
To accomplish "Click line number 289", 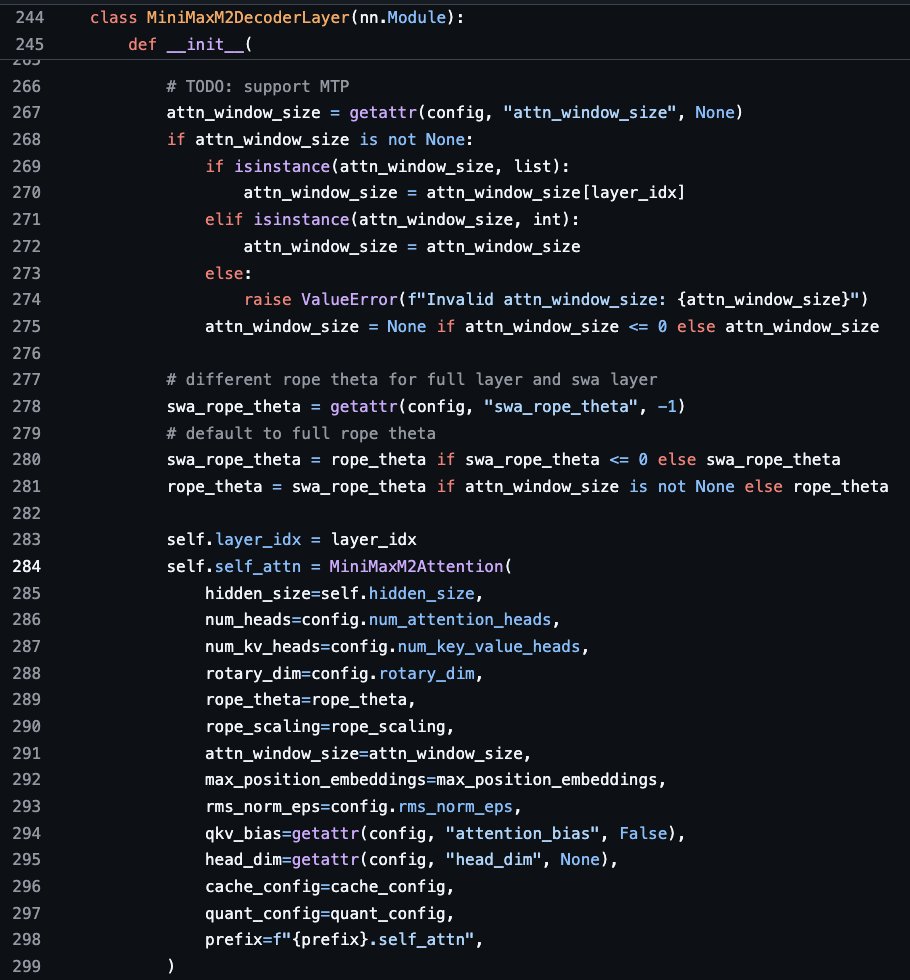I will pos(26,699).
